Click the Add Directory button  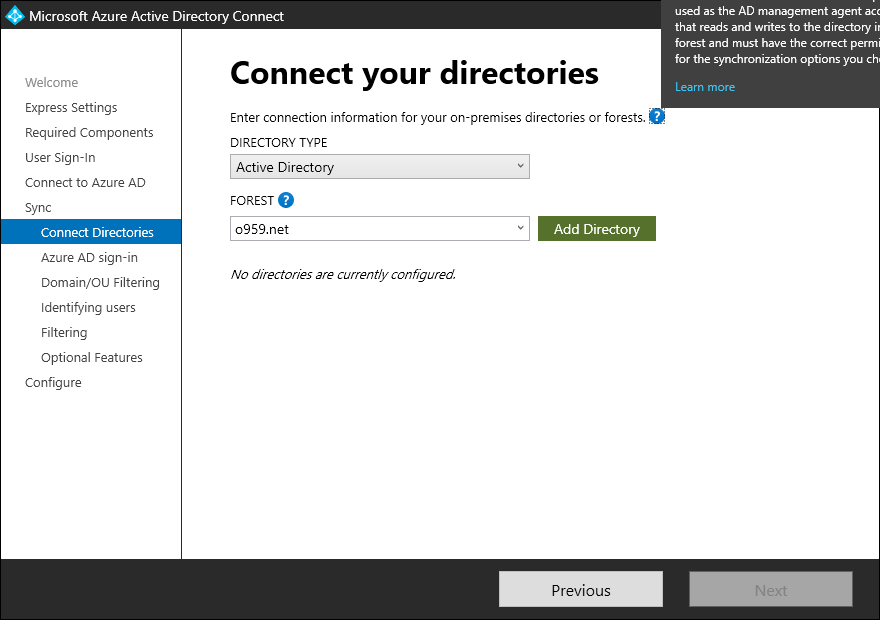[x=597, y=229]
